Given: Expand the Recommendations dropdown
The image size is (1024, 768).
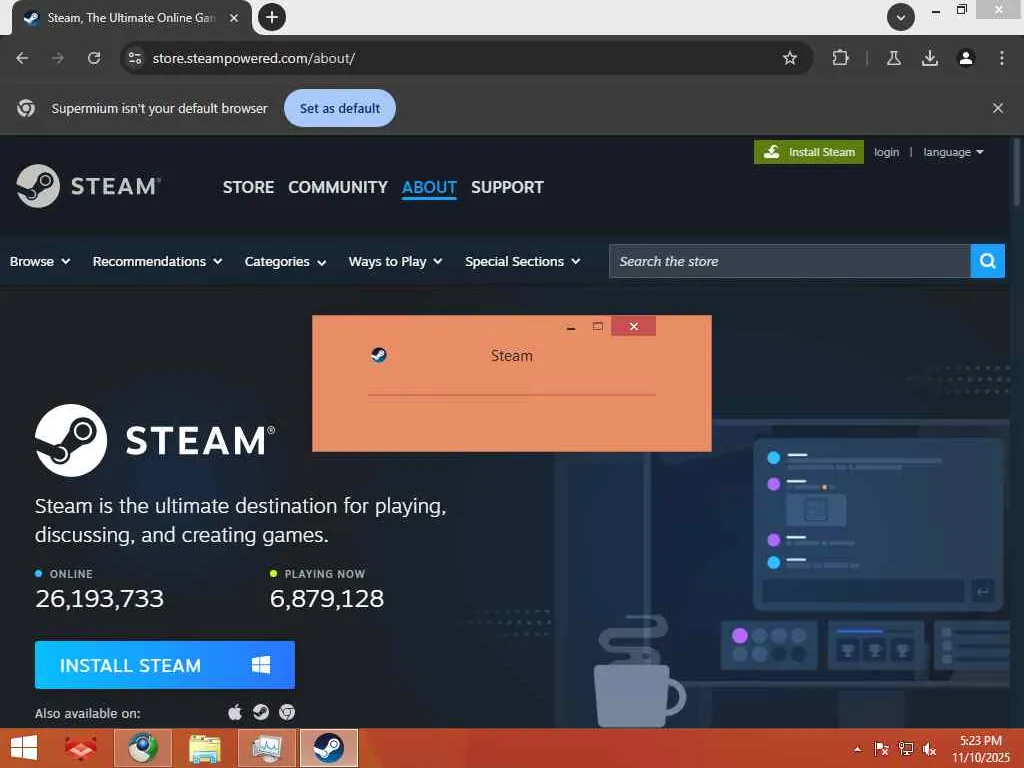Looking at the screenshot, I should pyautogui.click(x=157, y=261).
